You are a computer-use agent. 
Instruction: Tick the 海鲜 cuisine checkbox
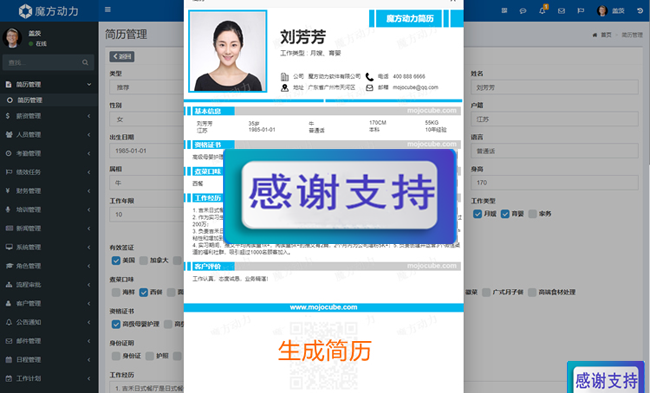click(116, 292)
